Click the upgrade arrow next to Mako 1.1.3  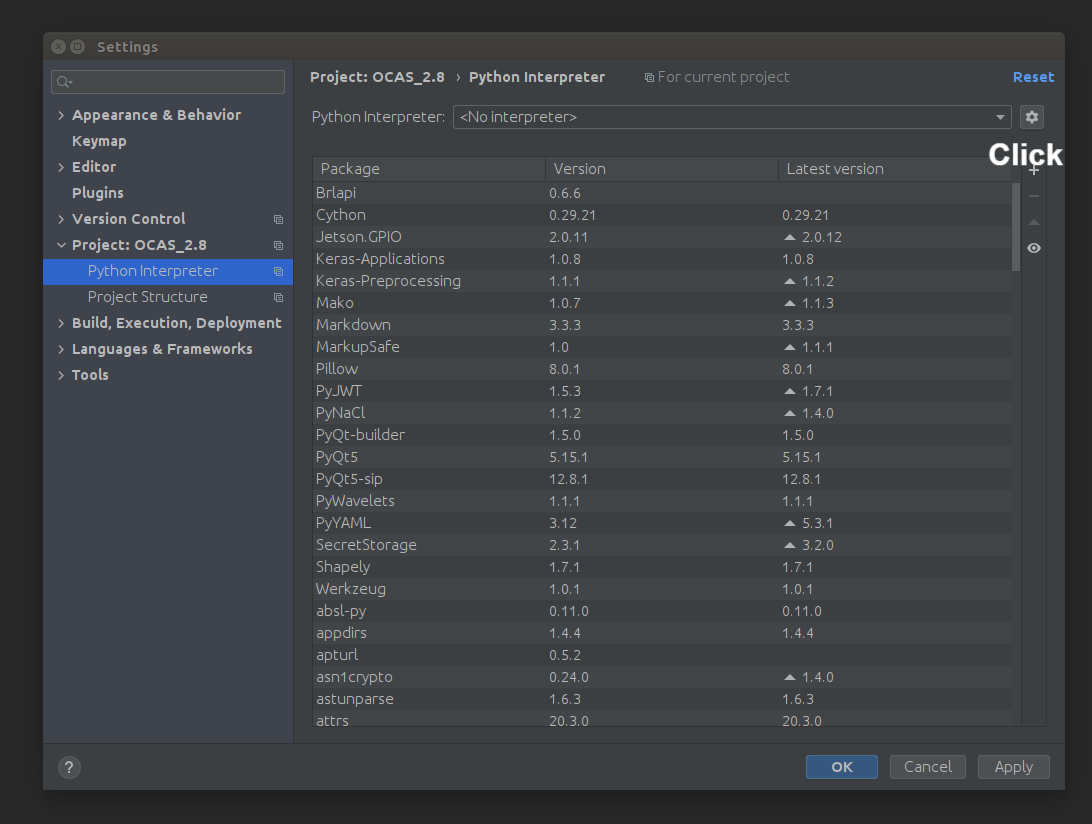click(790, 303)
